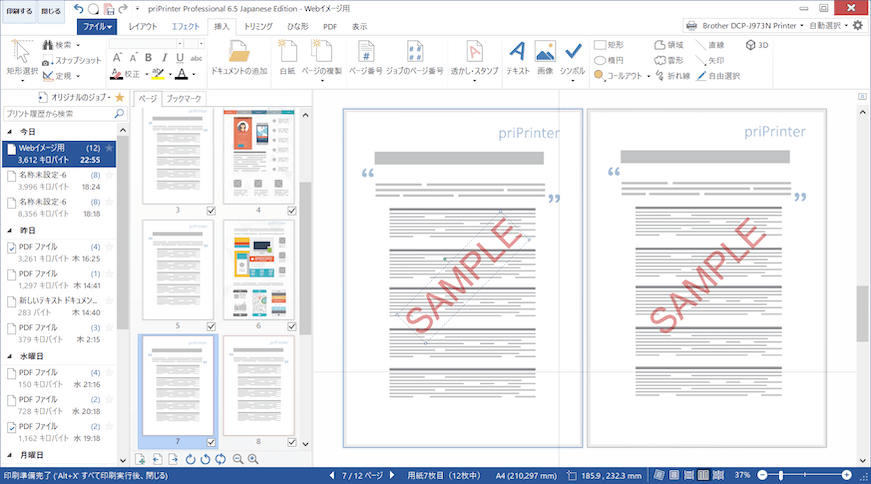The height and width of the screenshot is (484, 871).
Task: Uncheck the page 5 thumbnail checkbox
Action: 211,326
